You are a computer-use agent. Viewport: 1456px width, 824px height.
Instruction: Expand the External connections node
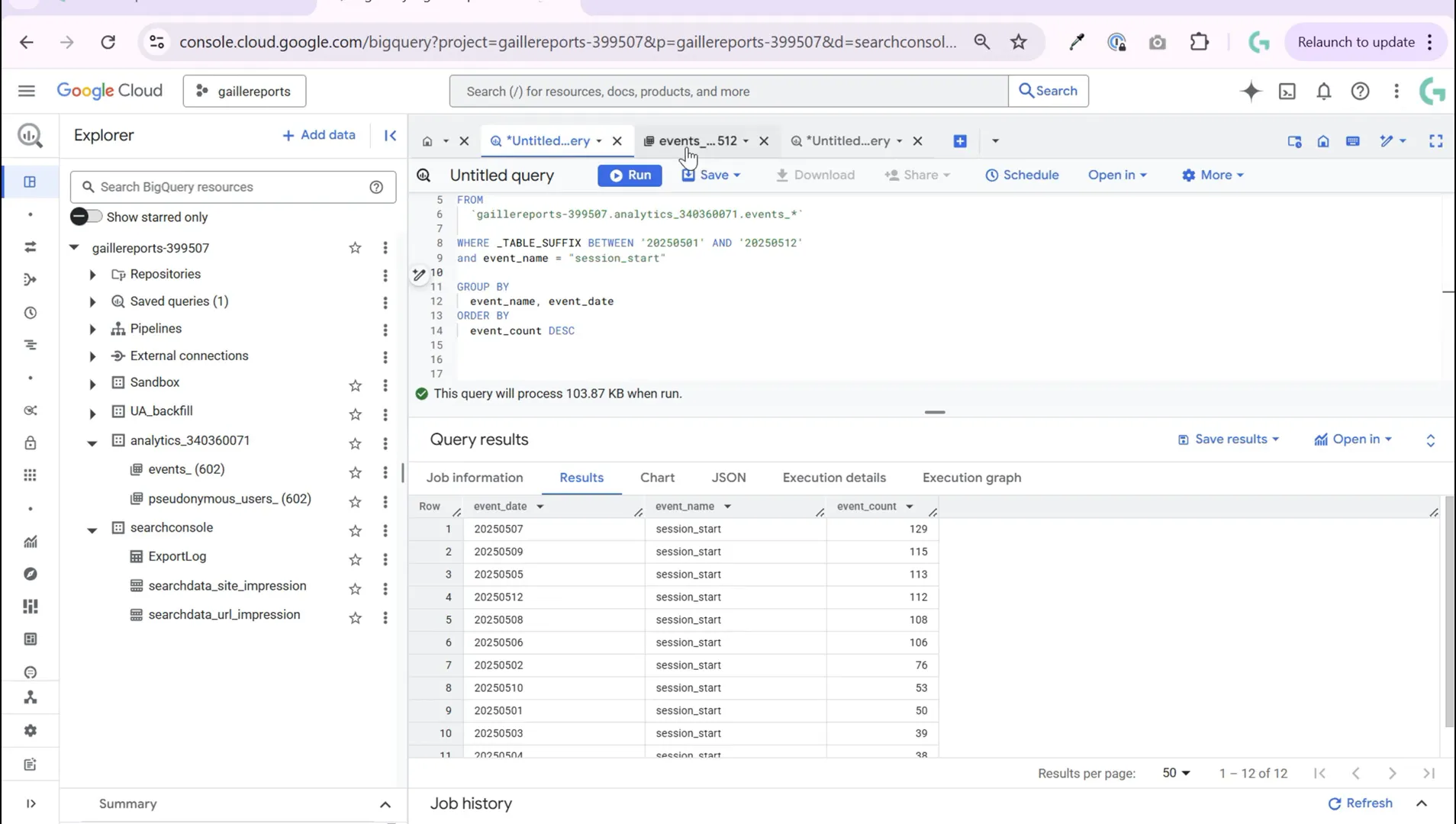pyautogui.click(x=92, y=356)
